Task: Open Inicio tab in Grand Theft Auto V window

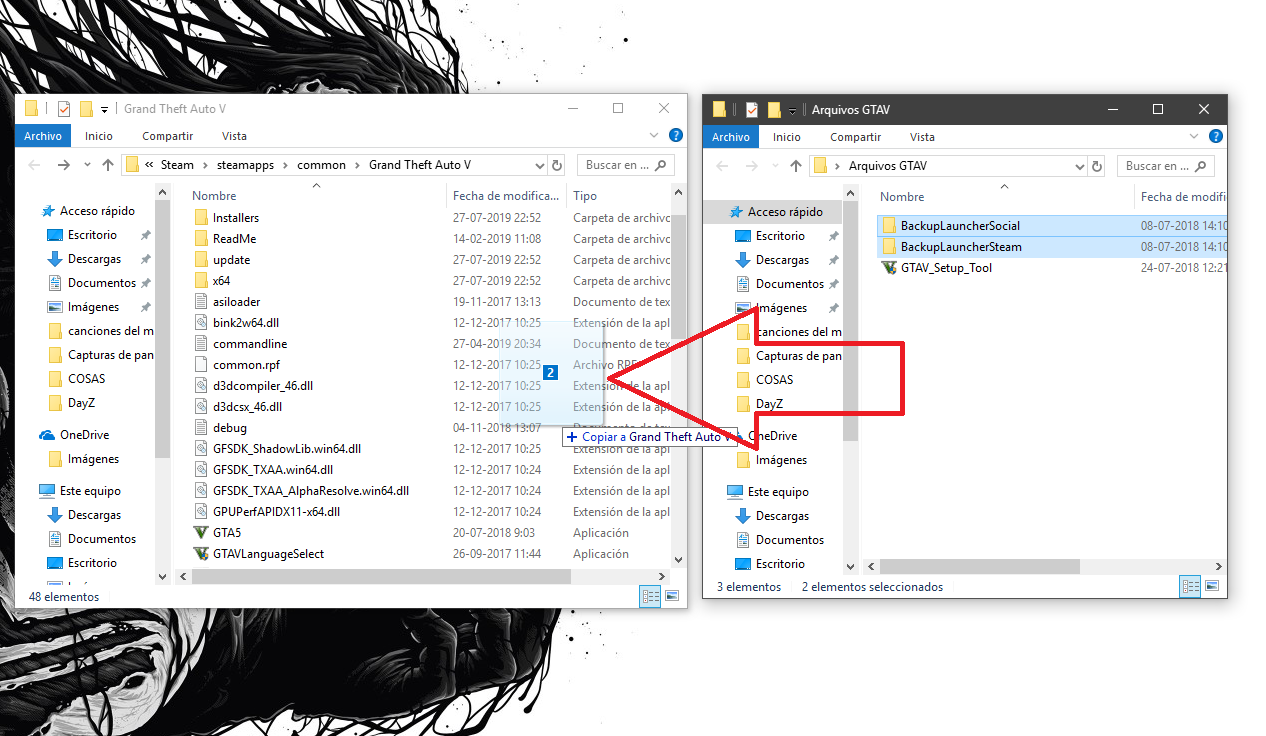Action: [x=99, y=136]
